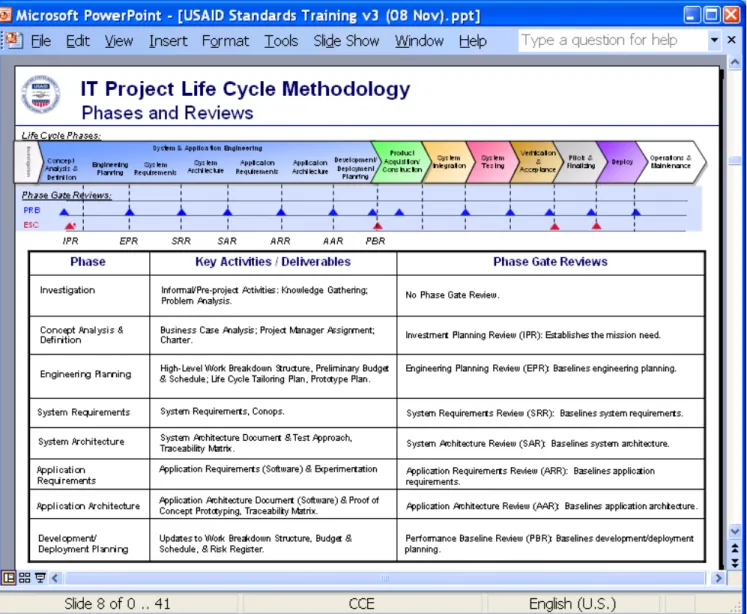
Task: Click the purple Deploy chevron
Action: pyautogui.click(x=621, y=162)
